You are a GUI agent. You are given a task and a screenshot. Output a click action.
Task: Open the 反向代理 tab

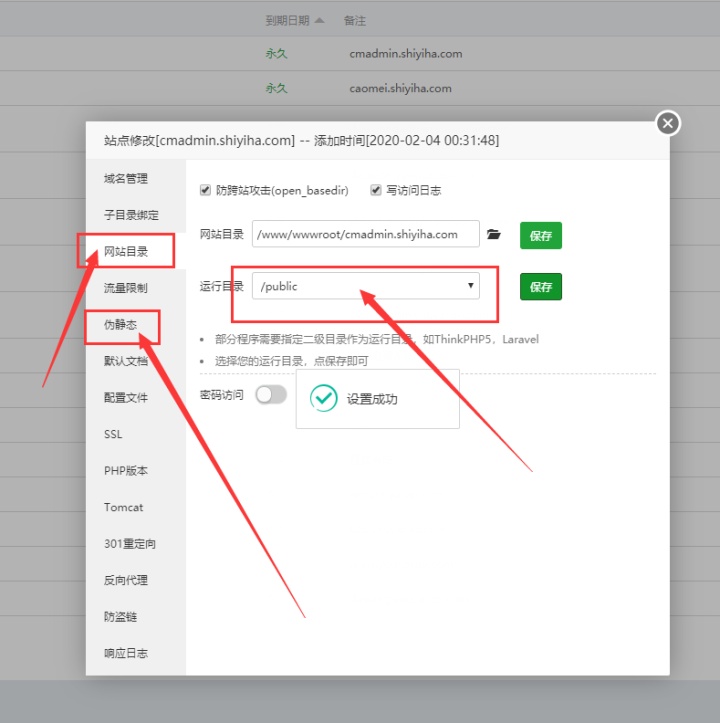136,580
